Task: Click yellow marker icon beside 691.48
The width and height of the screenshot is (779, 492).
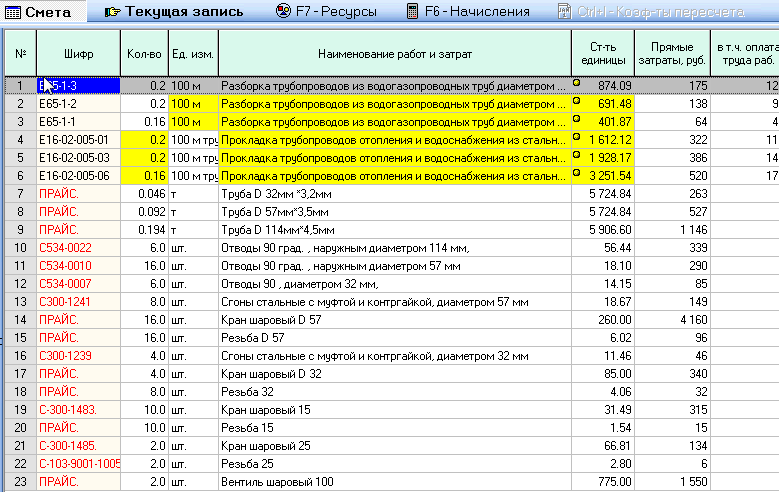Action: click(577, 100)
